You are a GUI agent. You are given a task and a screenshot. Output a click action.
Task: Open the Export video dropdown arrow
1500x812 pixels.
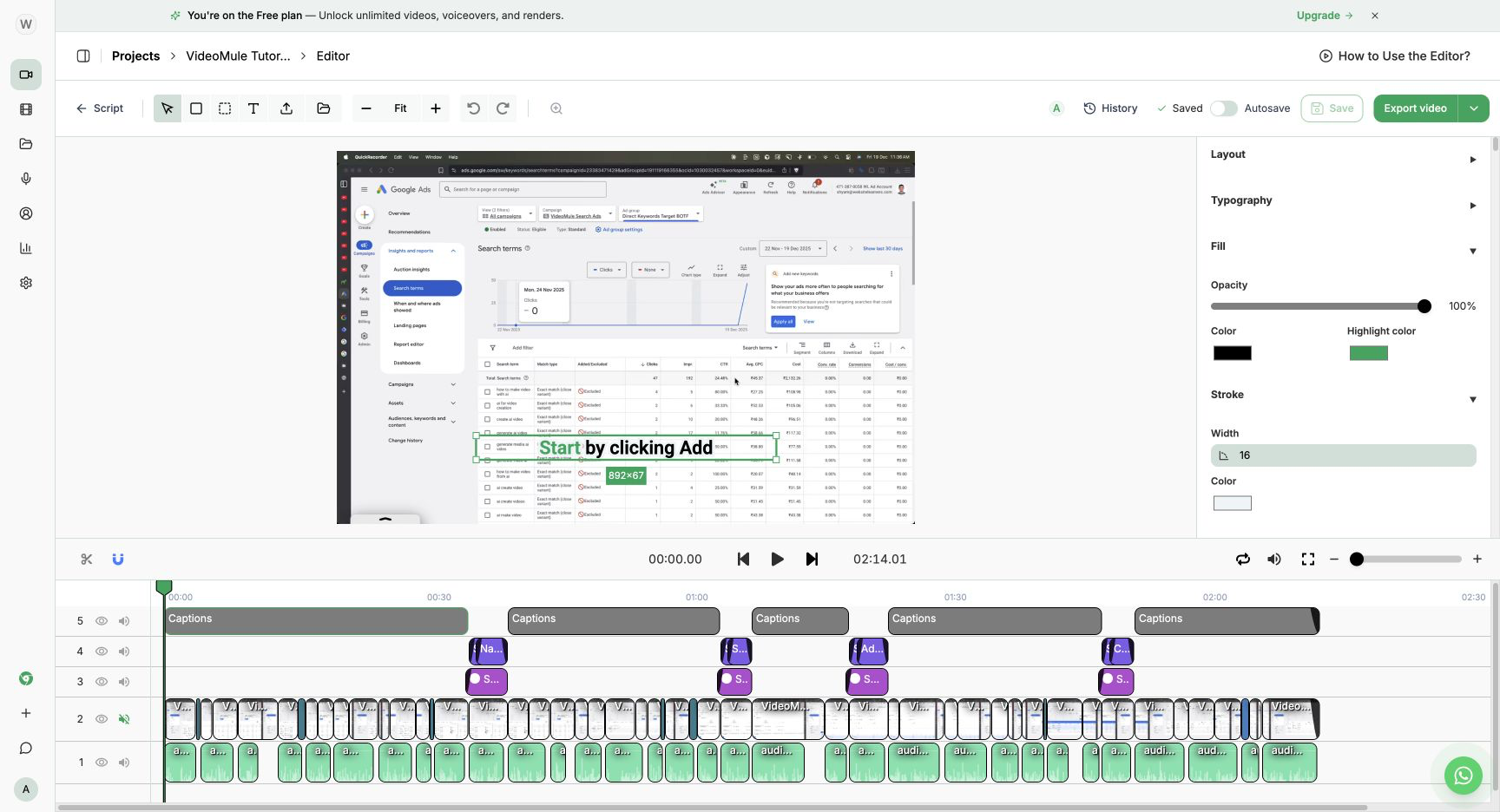1474,108
